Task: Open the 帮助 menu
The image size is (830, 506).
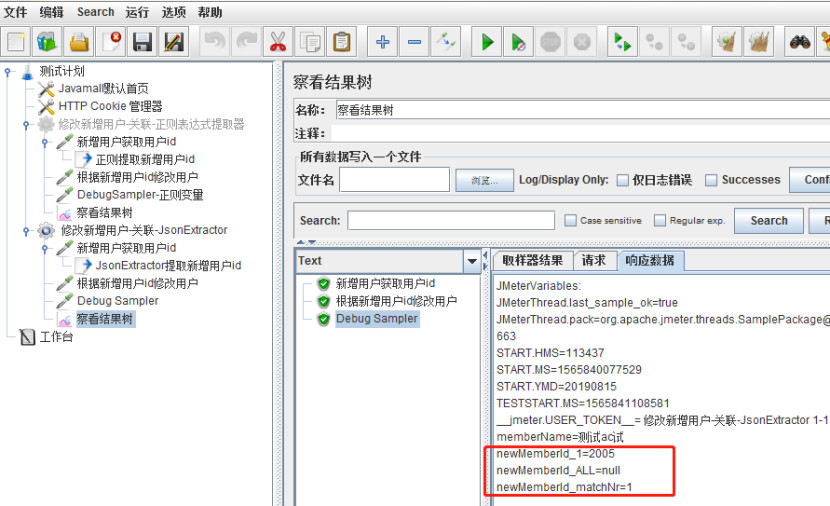Action: tap(210, 12)
